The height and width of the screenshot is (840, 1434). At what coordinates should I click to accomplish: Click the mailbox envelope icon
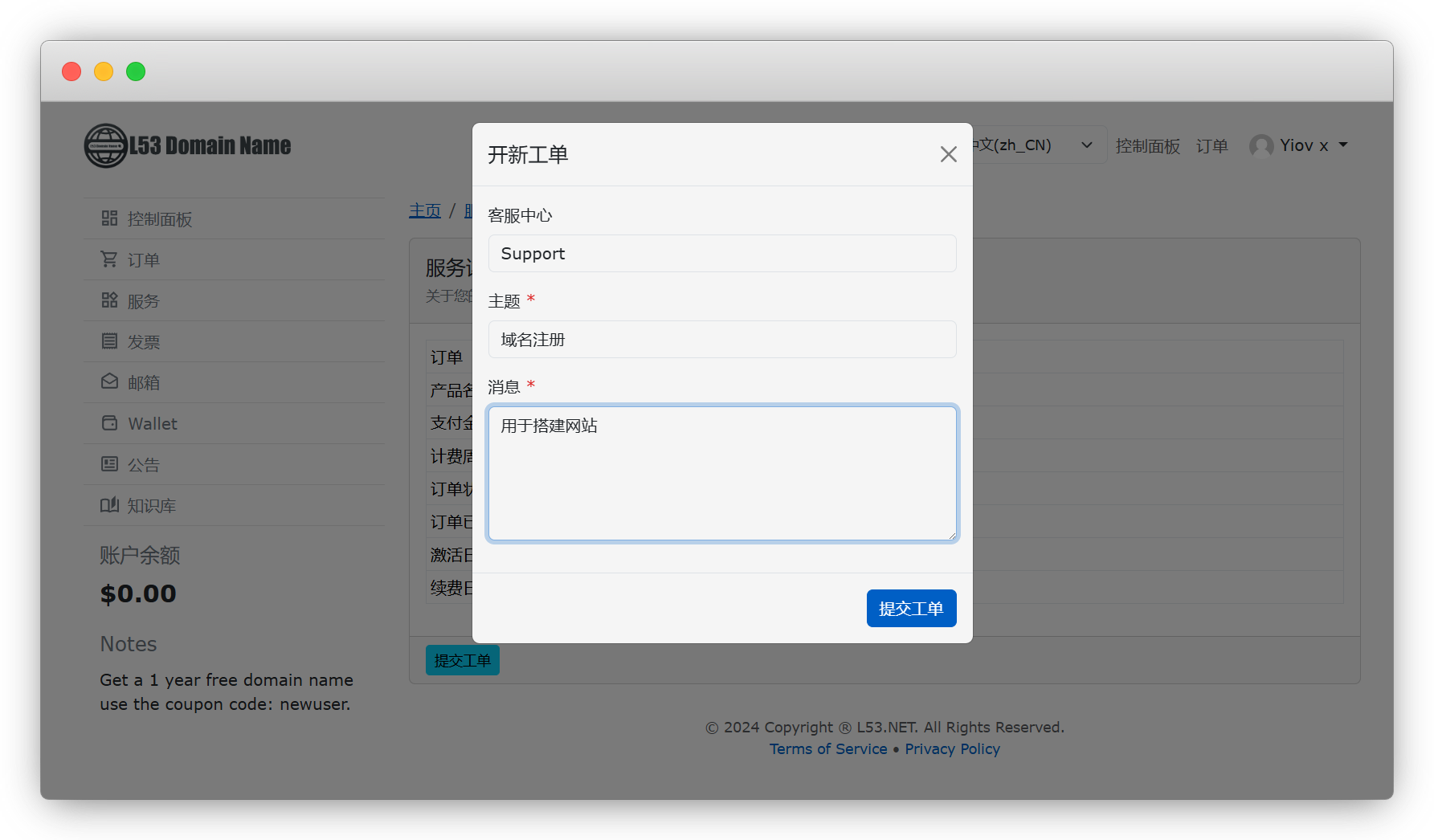[109, 382]
